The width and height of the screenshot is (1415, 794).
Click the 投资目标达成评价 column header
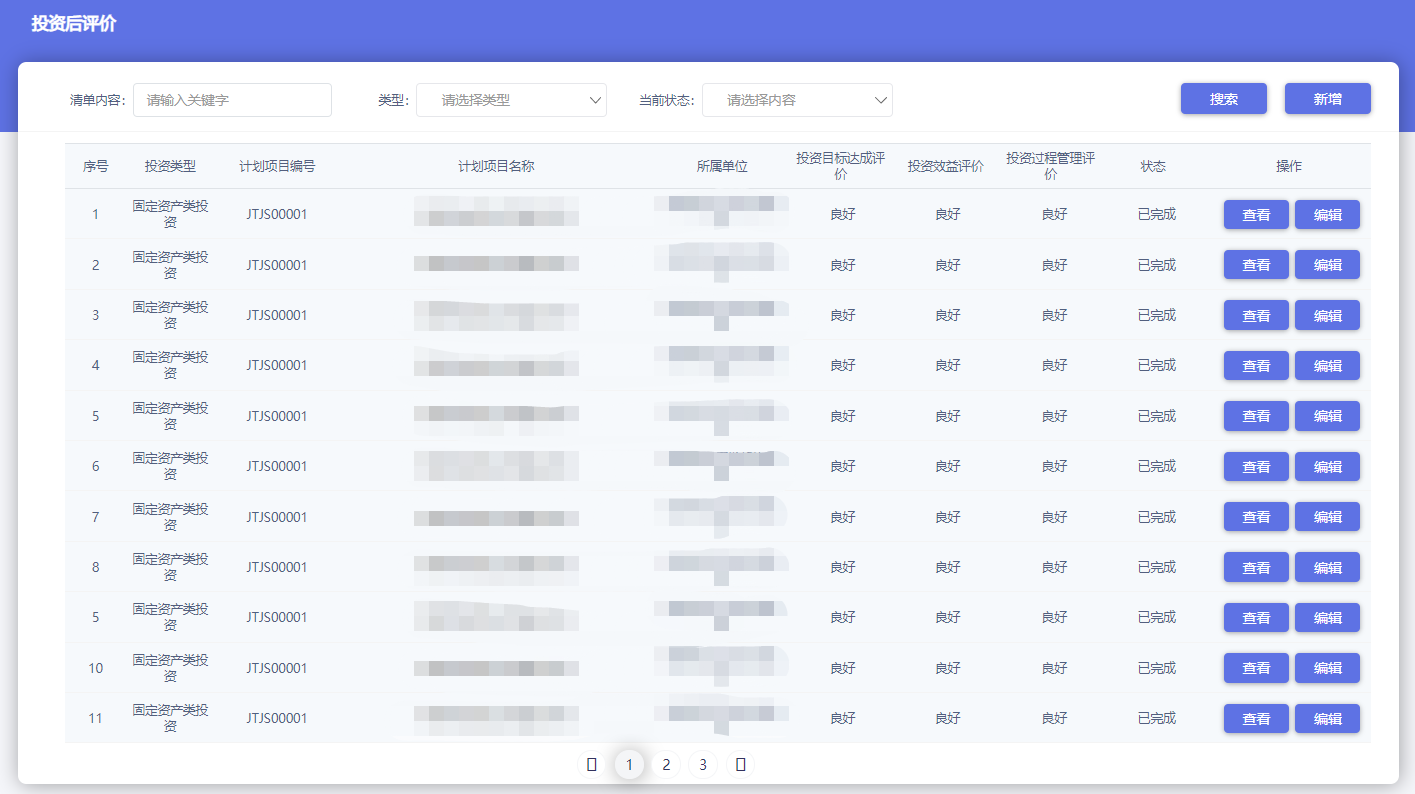(841, 166)
